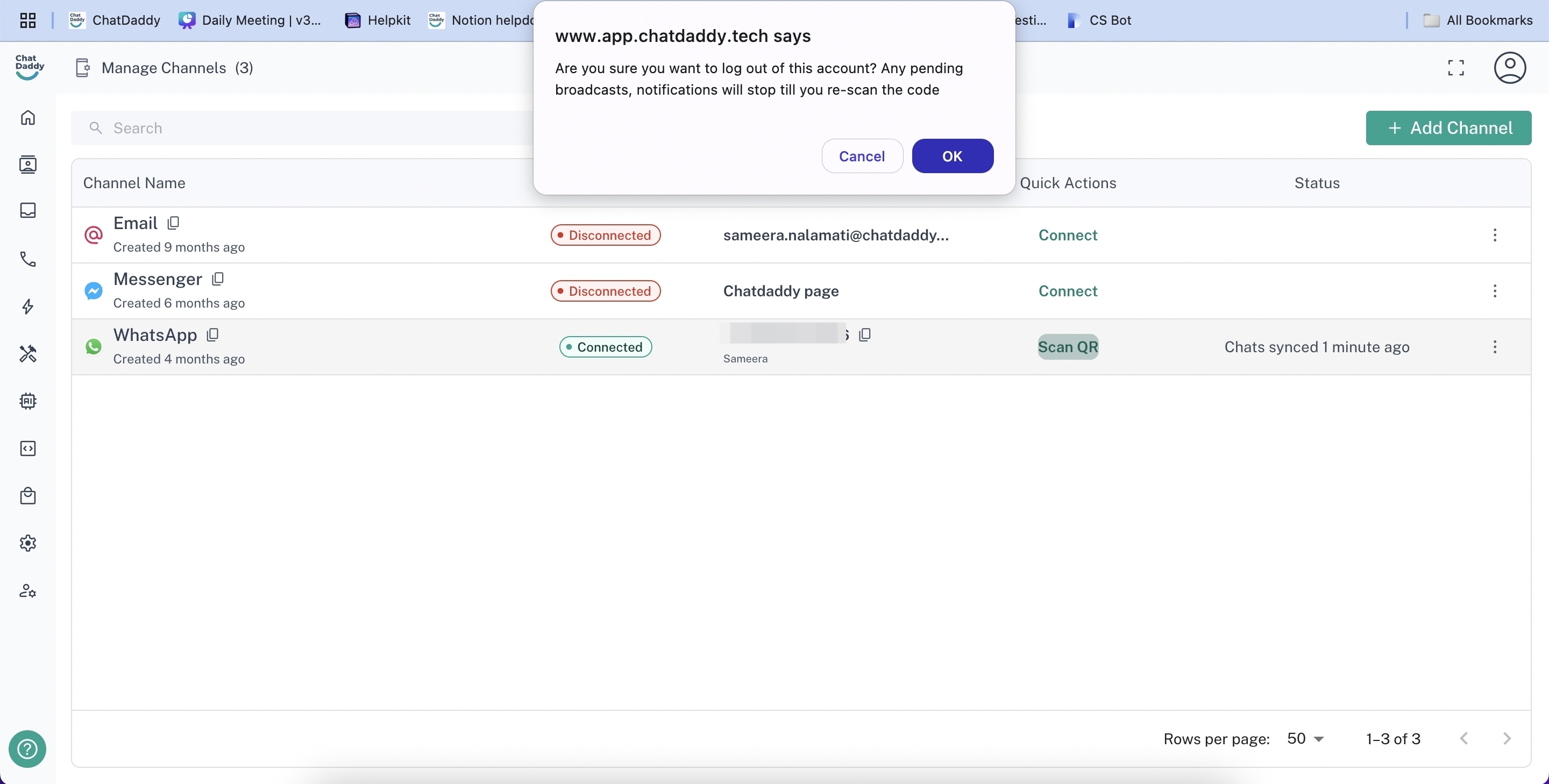Cancel the logout confirmation dialog
Image resolution: width=1549 pixels, height=784 pixels.
click(x=862, y=156)
